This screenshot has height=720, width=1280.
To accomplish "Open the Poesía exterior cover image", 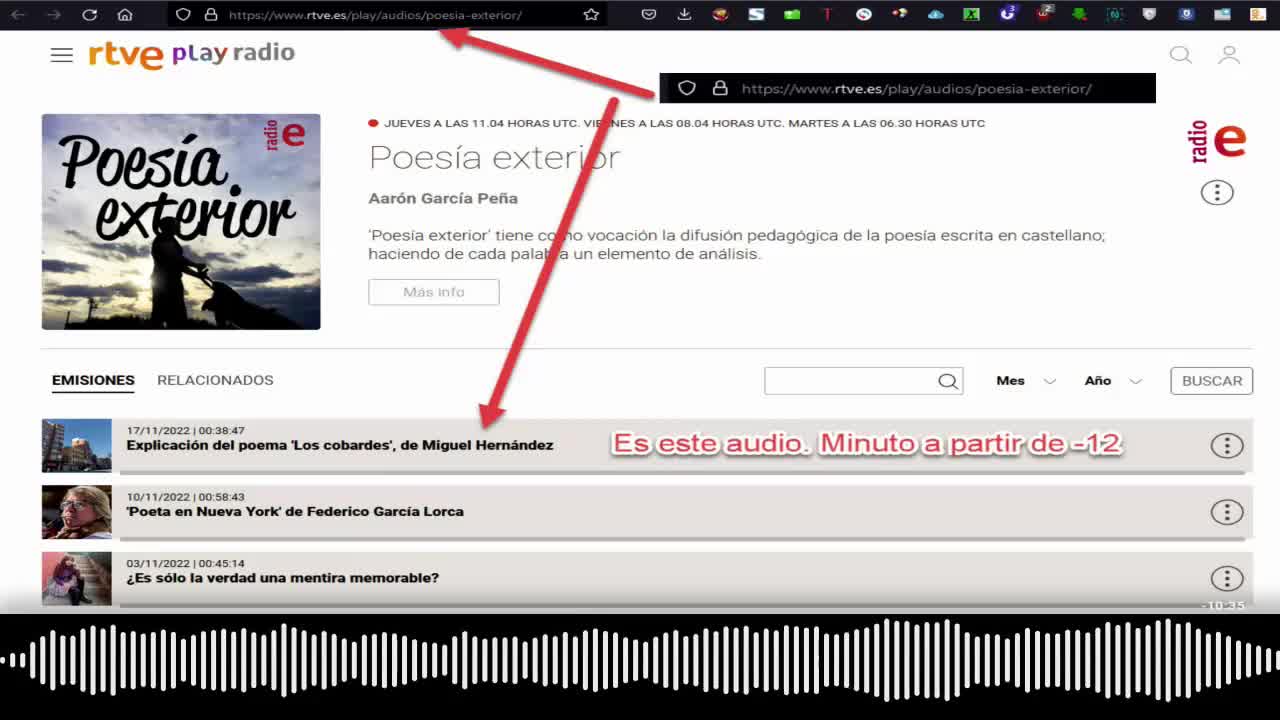I will (181, 221).
